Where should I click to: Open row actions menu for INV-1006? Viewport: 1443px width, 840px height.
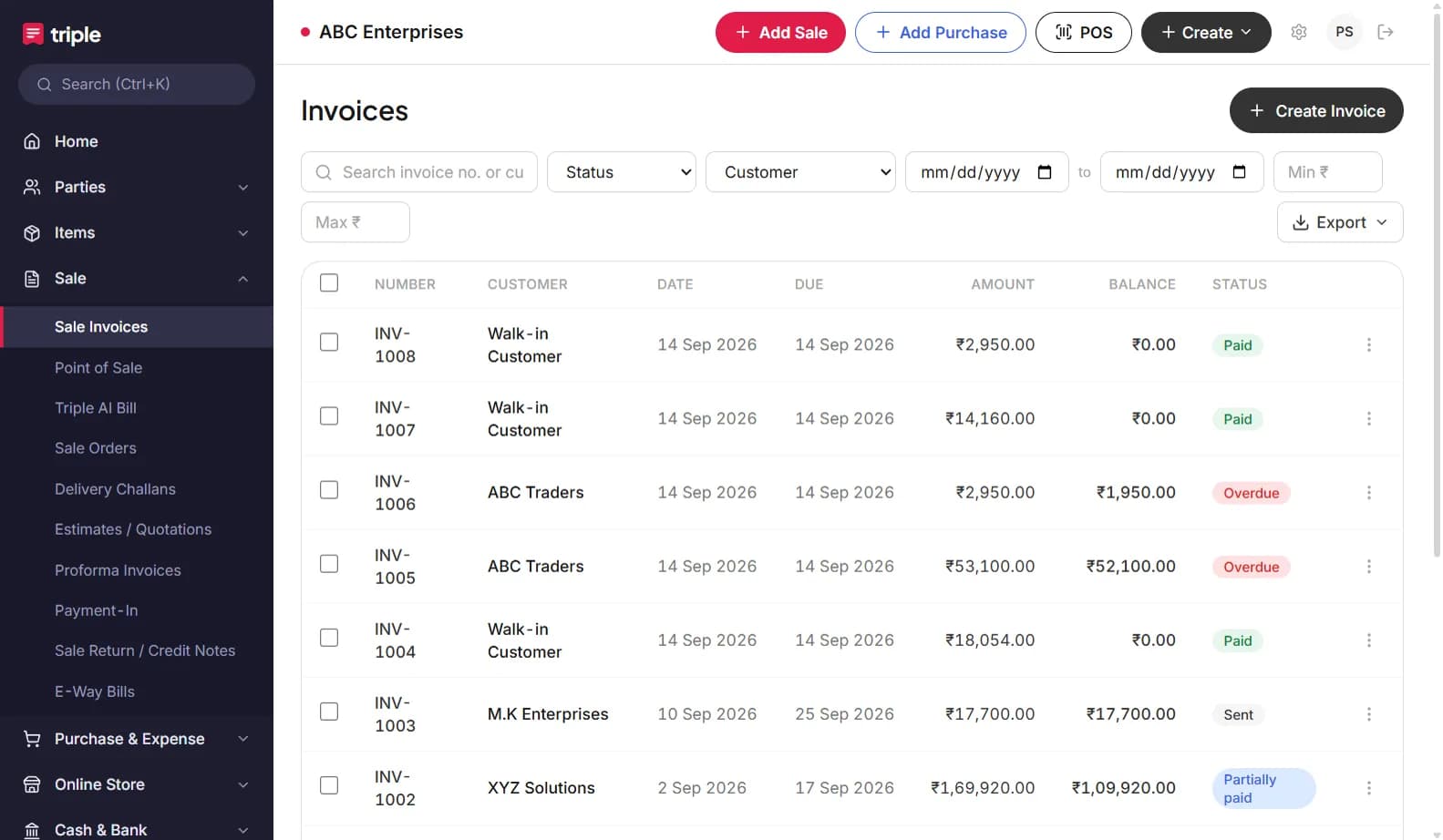tap(1369, 492)
